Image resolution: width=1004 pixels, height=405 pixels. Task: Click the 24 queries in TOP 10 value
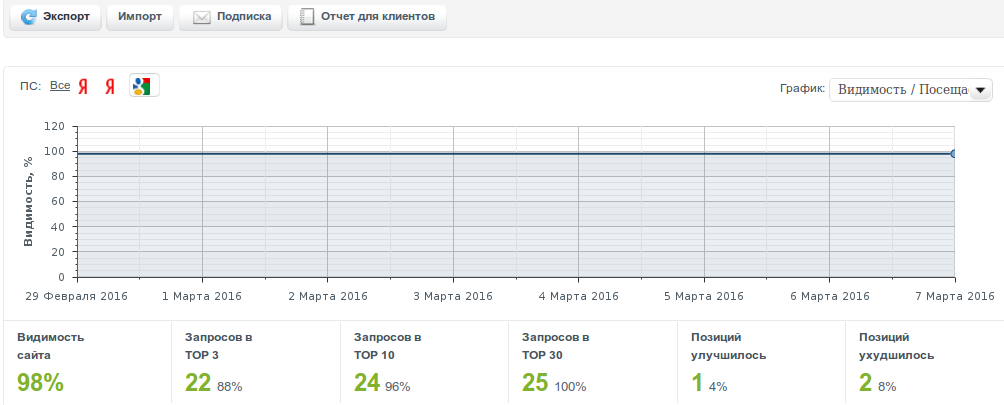click(x=366, y=382)
